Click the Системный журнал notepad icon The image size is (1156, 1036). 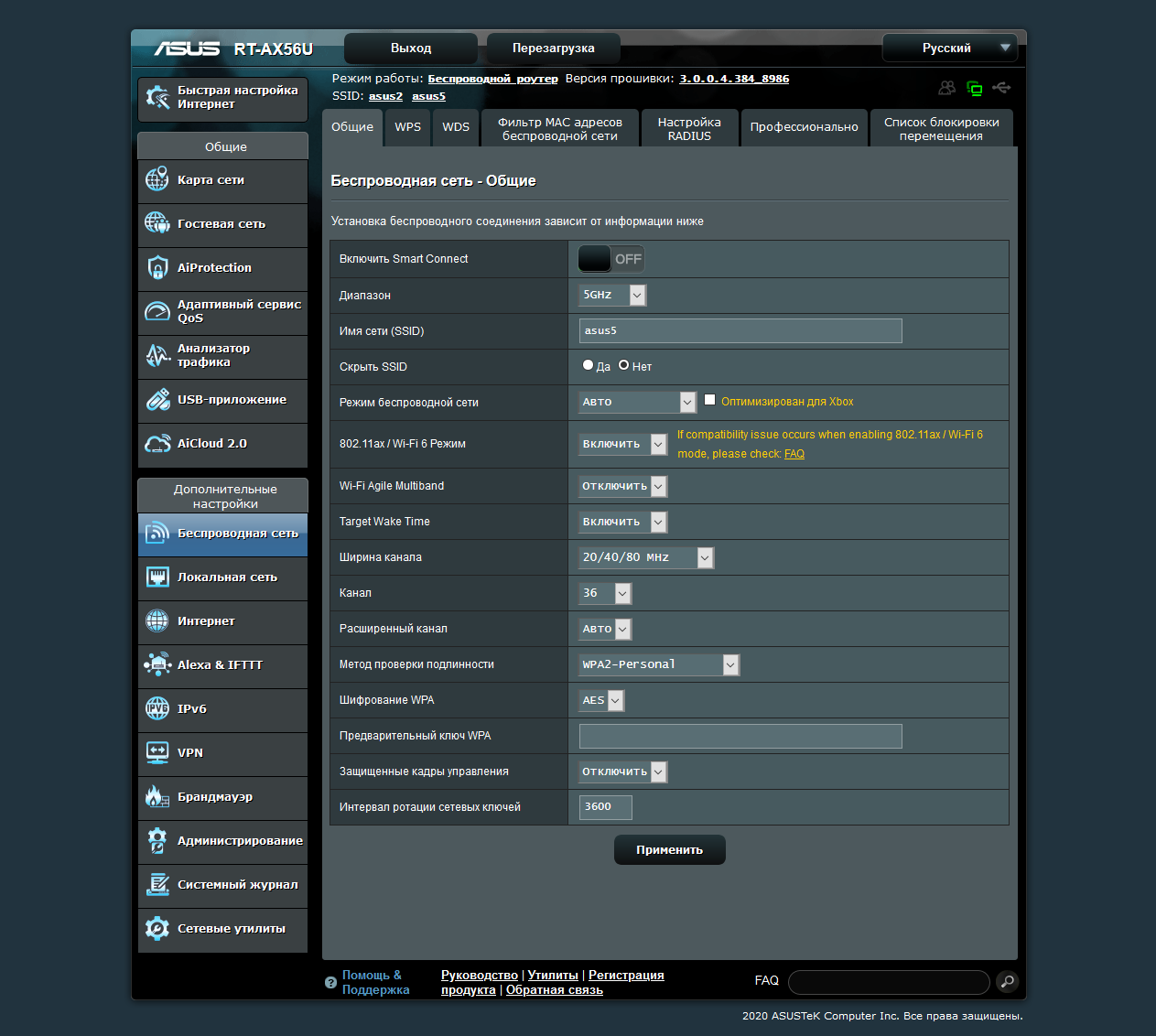[157, 884]
